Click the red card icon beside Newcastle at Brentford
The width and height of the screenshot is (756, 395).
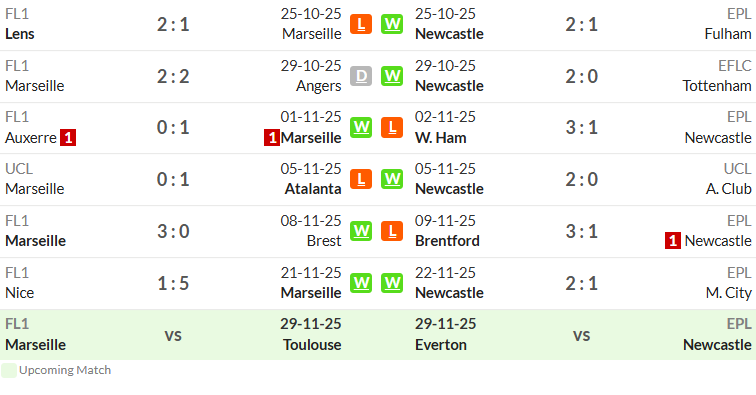pos(673,241)
